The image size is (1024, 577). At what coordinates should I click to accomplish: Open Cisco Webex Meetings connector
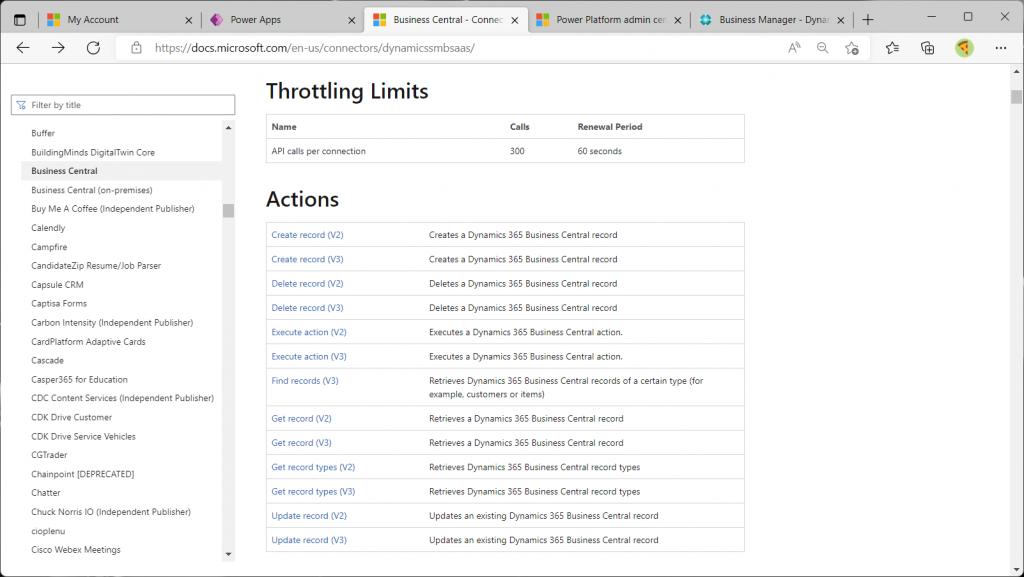(x=76, y=550)
